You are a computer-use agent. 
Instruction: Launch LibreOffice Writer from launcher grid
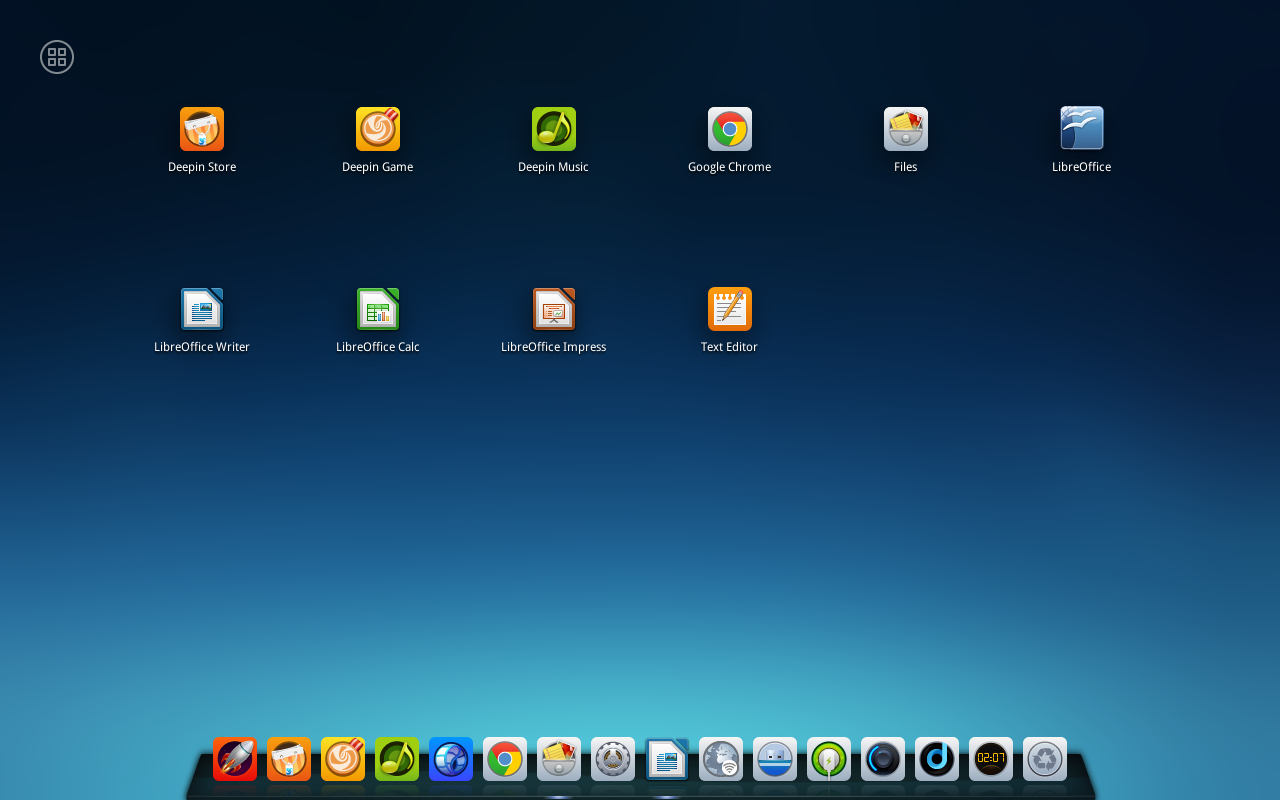tap(202, 309)
